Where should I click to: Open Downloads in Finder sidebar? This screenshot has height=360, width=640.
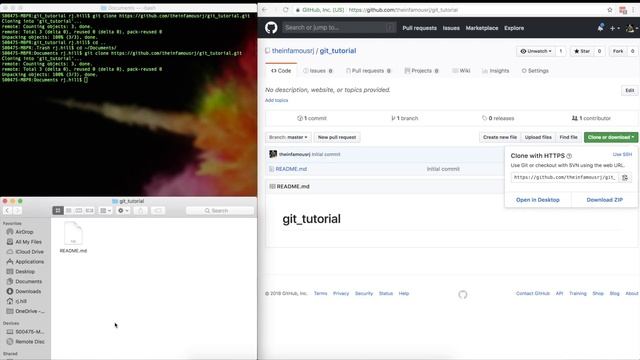point(28,291)
